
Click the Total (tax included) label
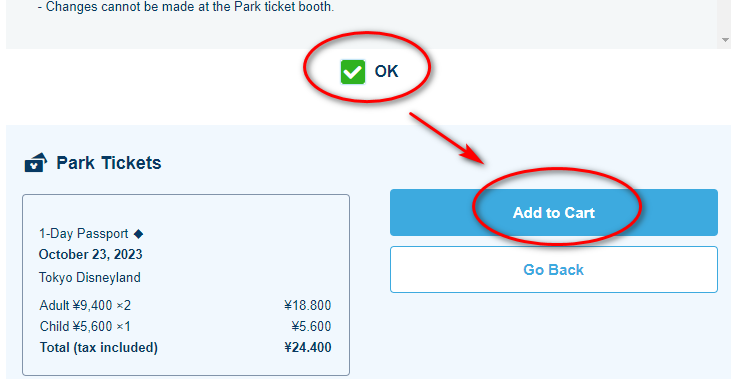click(x=99, y=347)
